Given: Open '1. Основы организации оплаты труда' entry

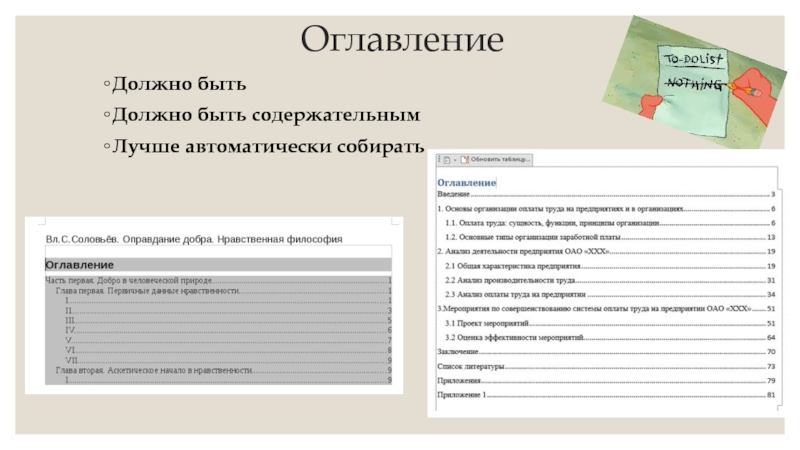Looking at the screenshot, I should (606, 209).
